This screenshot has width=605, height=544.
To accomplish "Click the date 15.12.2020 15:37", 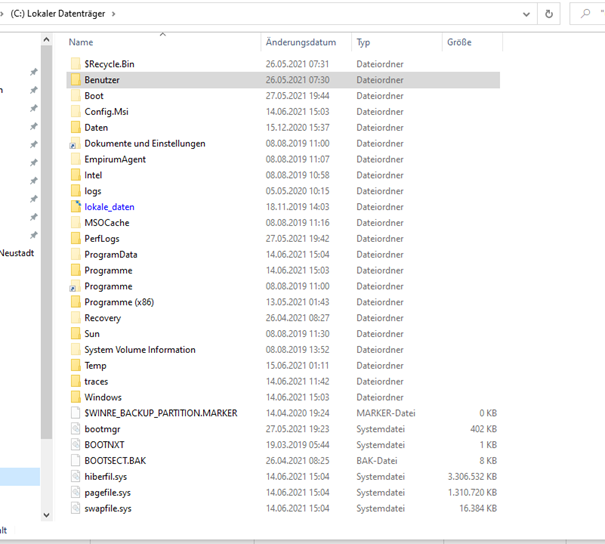I will (297, 127).
